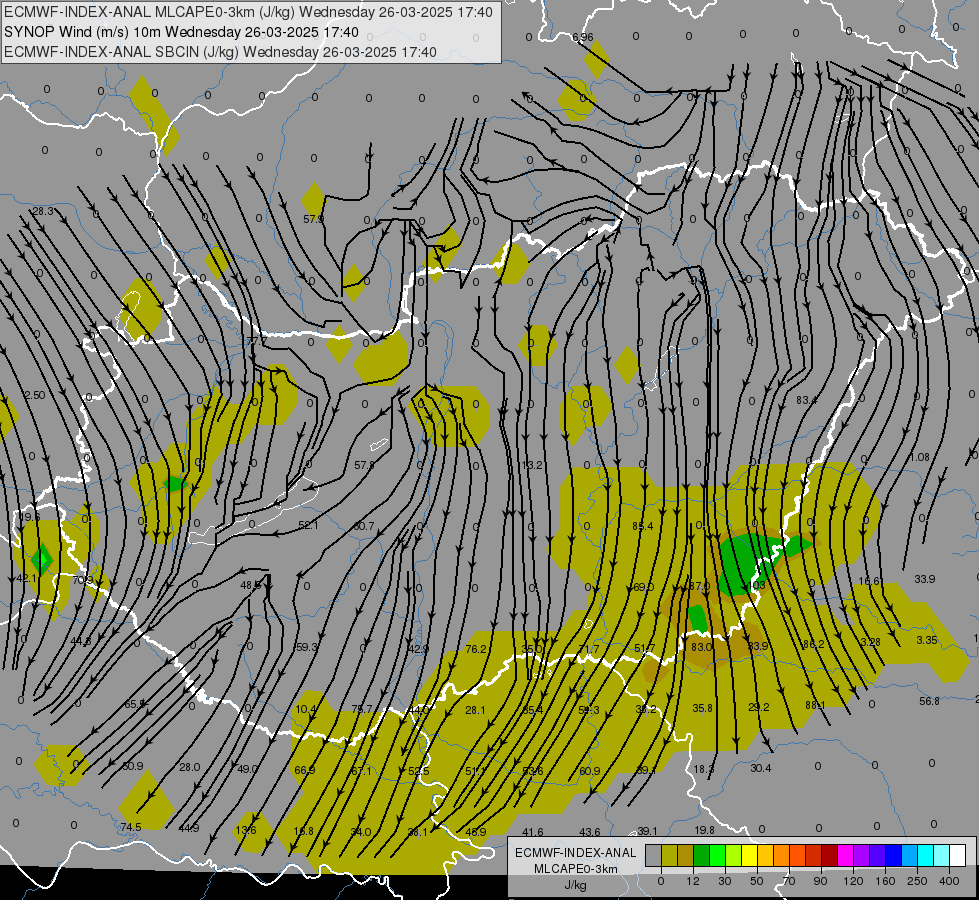Click the map value 83.4

(806, 400)
